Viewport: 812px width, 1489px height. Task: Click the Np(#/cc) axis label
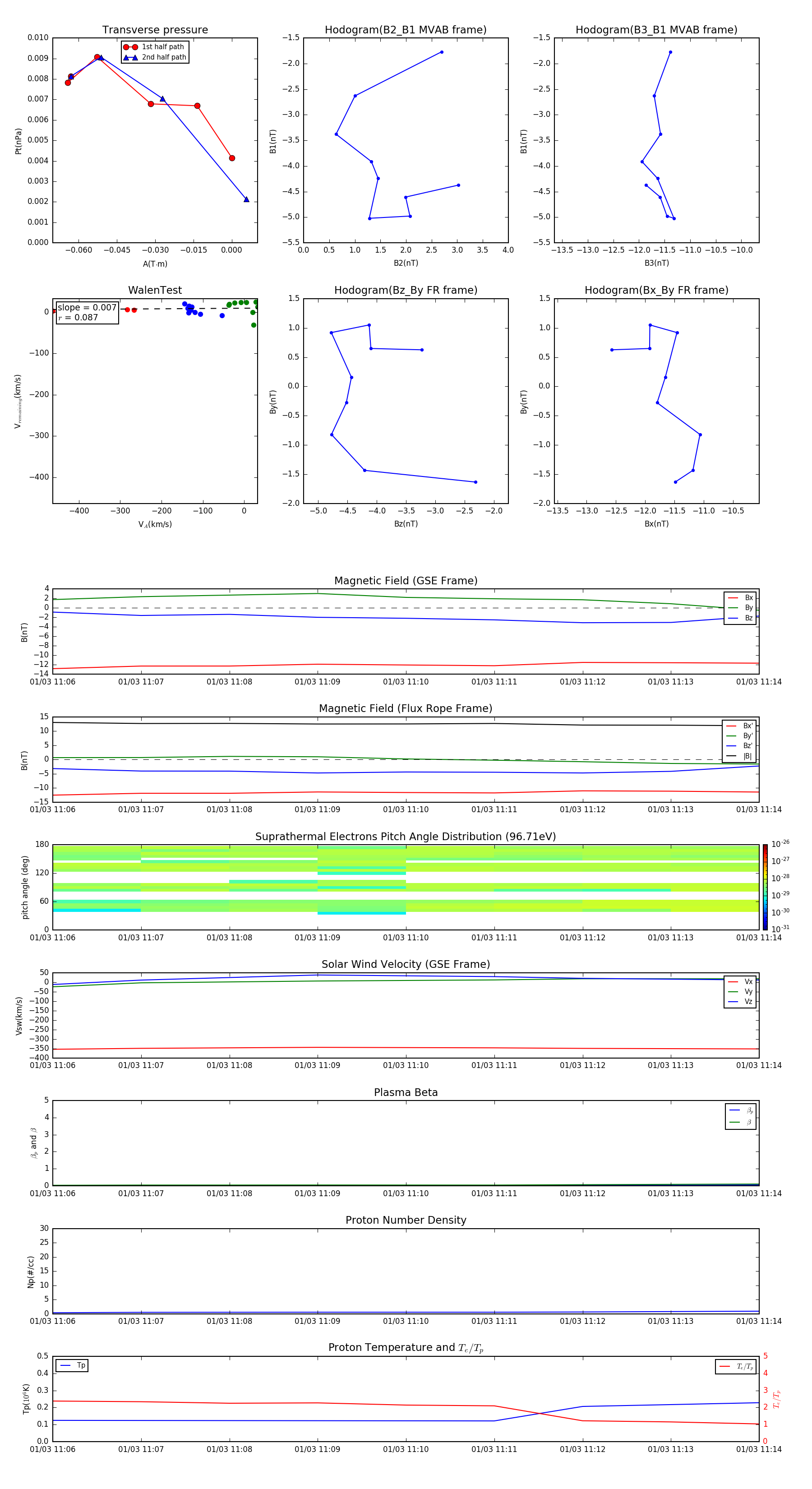click(x=31, y=1272)
